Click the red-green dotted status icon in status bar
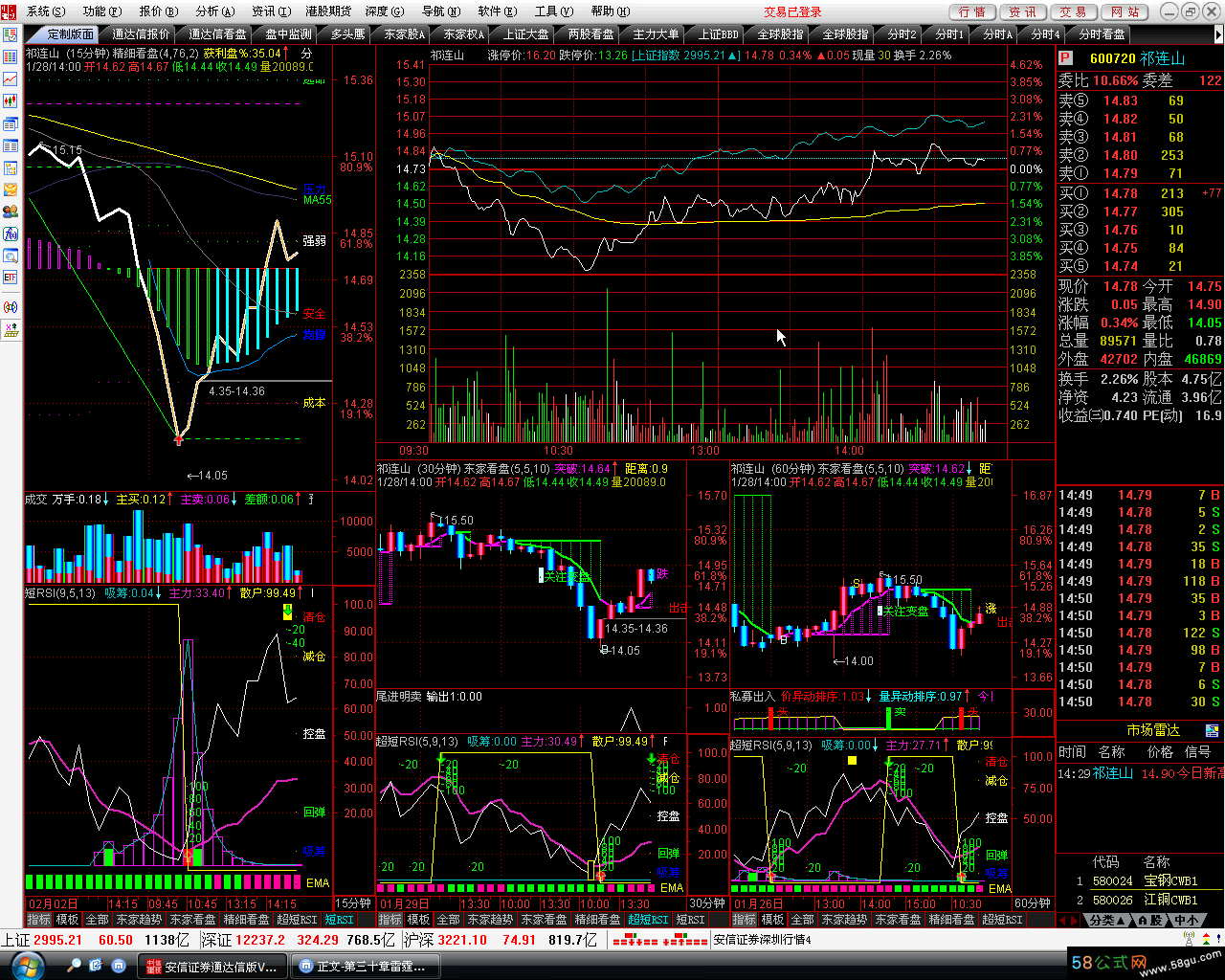Image resolution: width=1225 pixels, height=980 pixels. [x=660, y=941]
